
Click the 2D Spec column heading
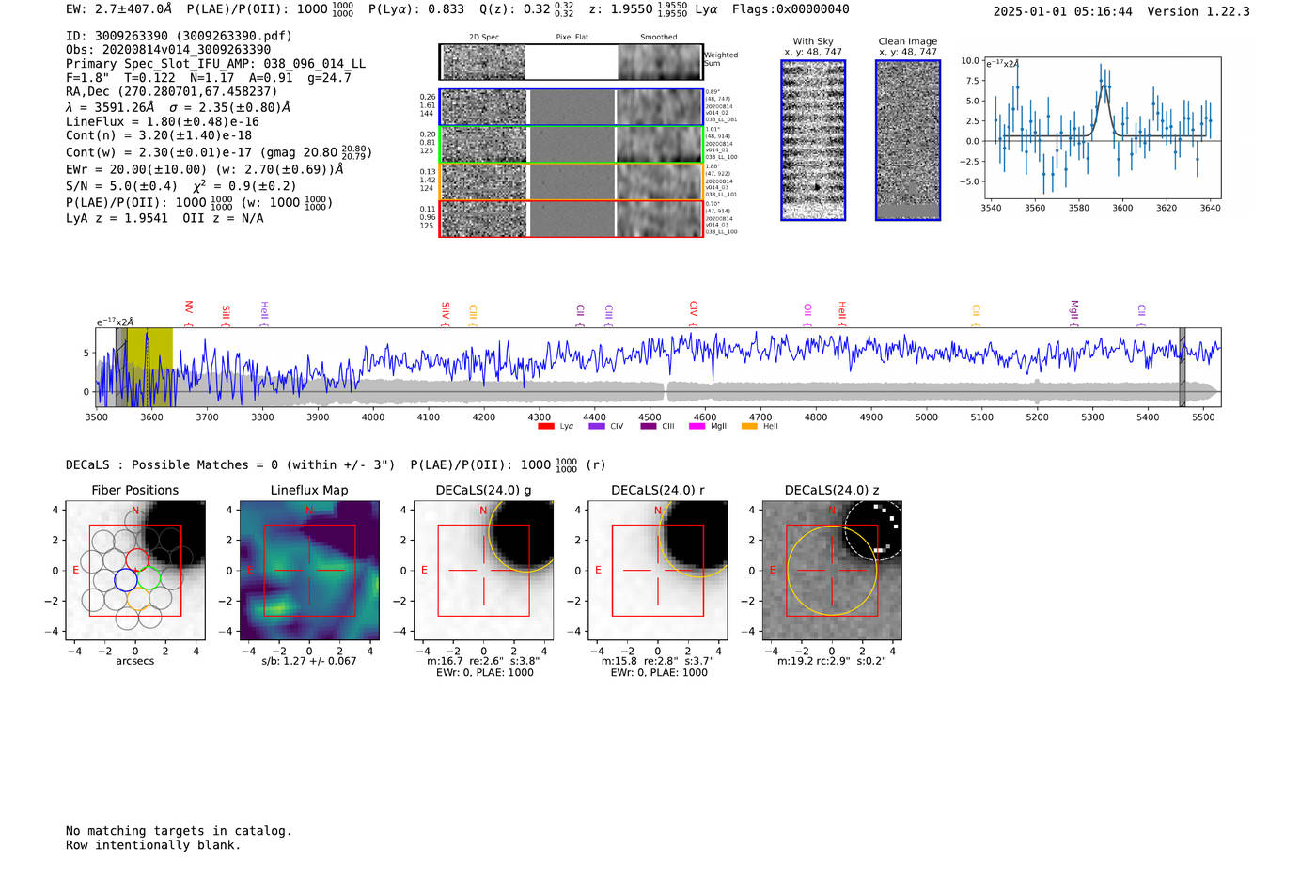484,38
